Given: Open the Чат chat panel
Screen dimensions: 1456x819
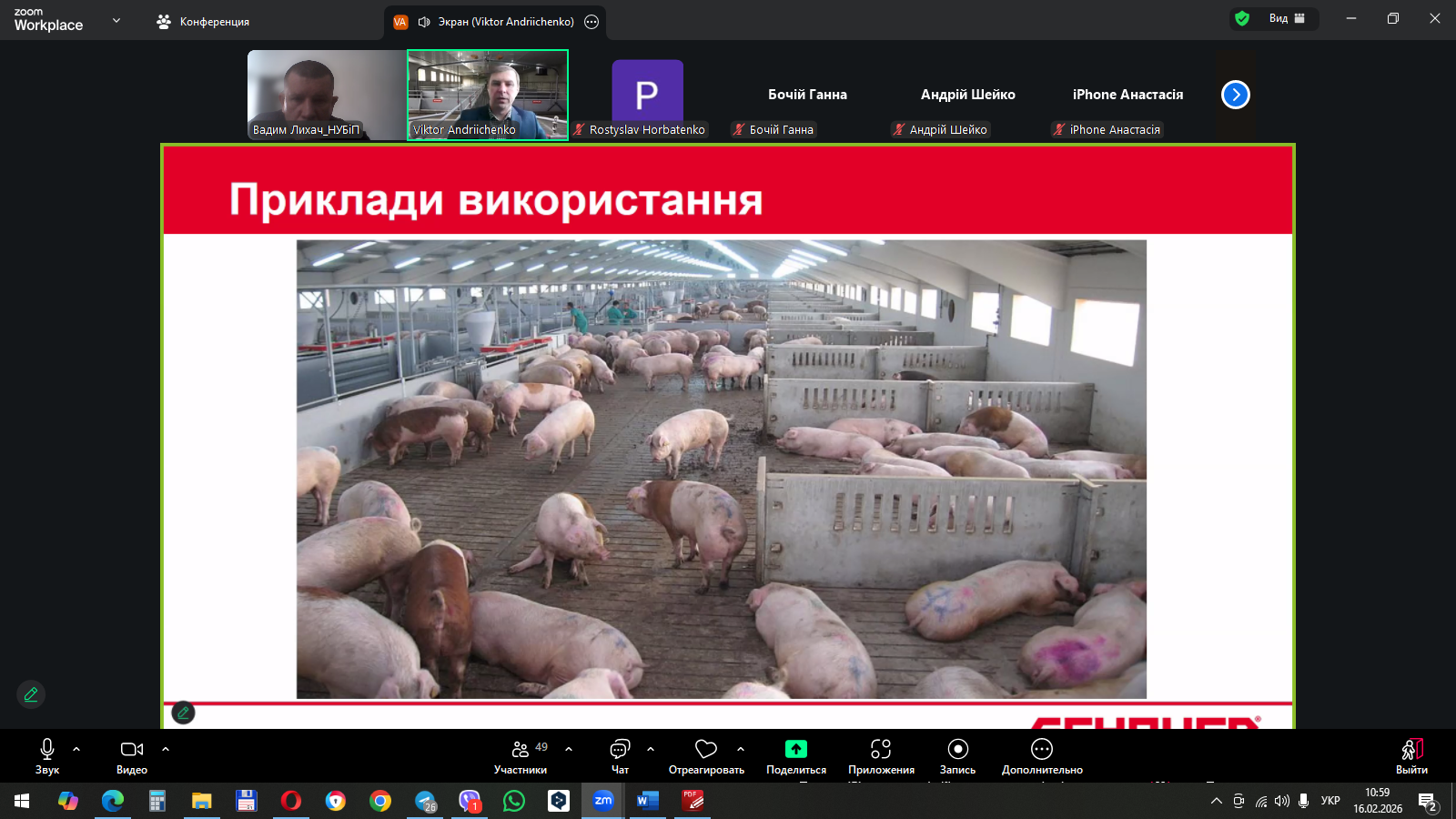Looking at the screenshot, I should click(x=620, y=756).
